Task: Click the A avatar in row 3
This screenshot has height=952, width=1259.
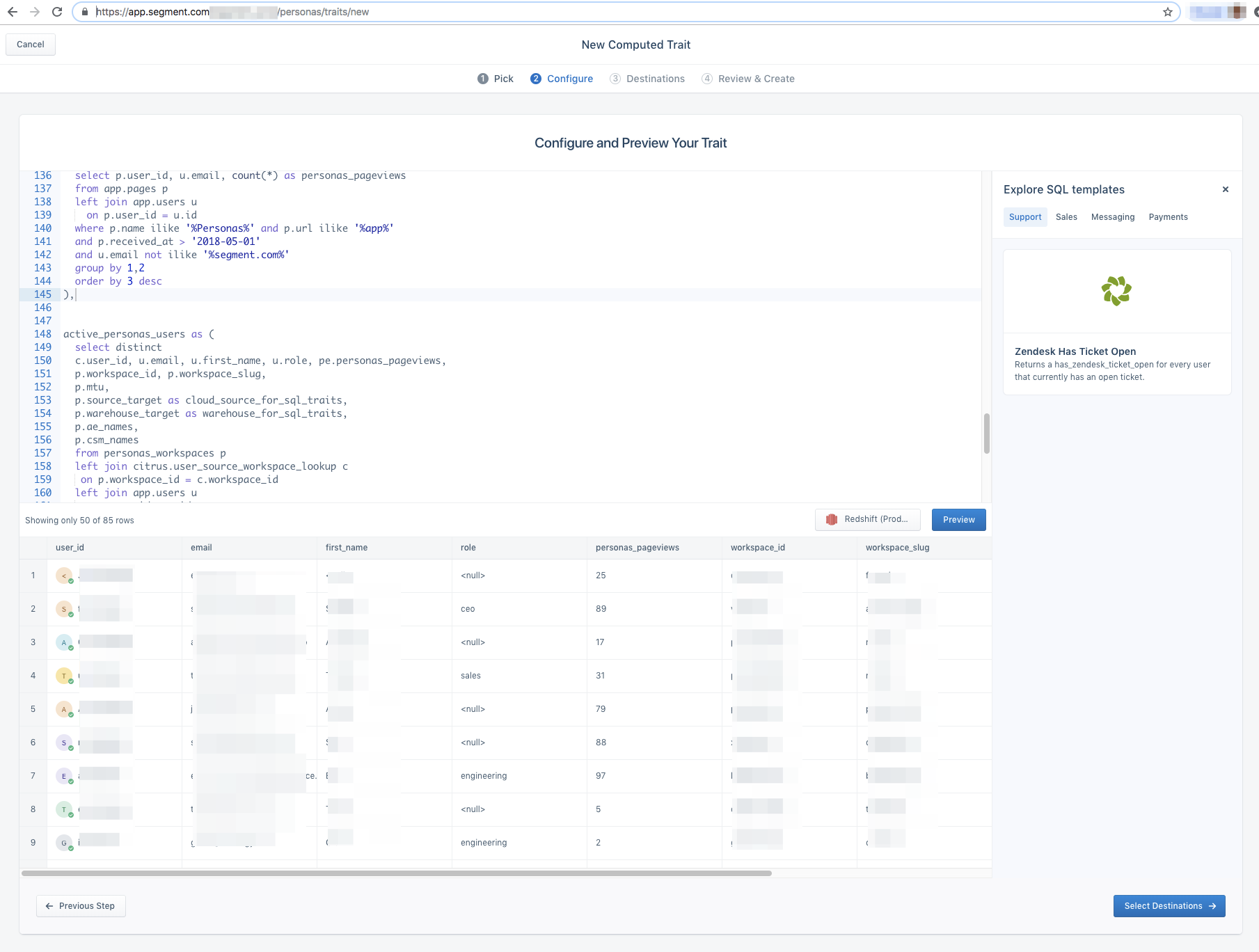Action: click(x=64, y=642)
